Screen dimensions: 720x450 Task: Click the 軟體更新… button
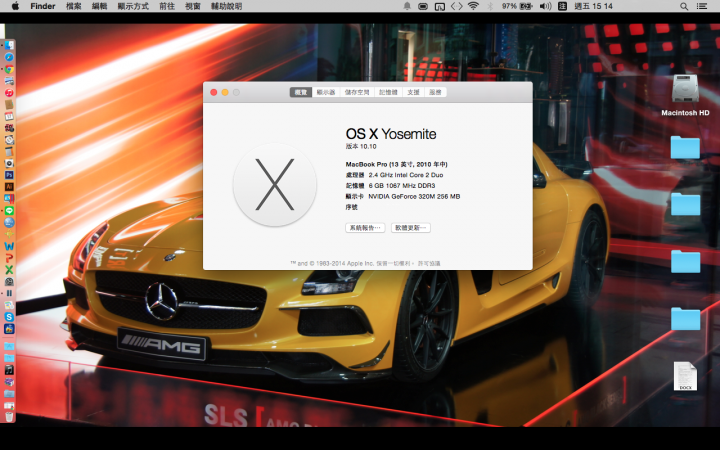(411, 228)
